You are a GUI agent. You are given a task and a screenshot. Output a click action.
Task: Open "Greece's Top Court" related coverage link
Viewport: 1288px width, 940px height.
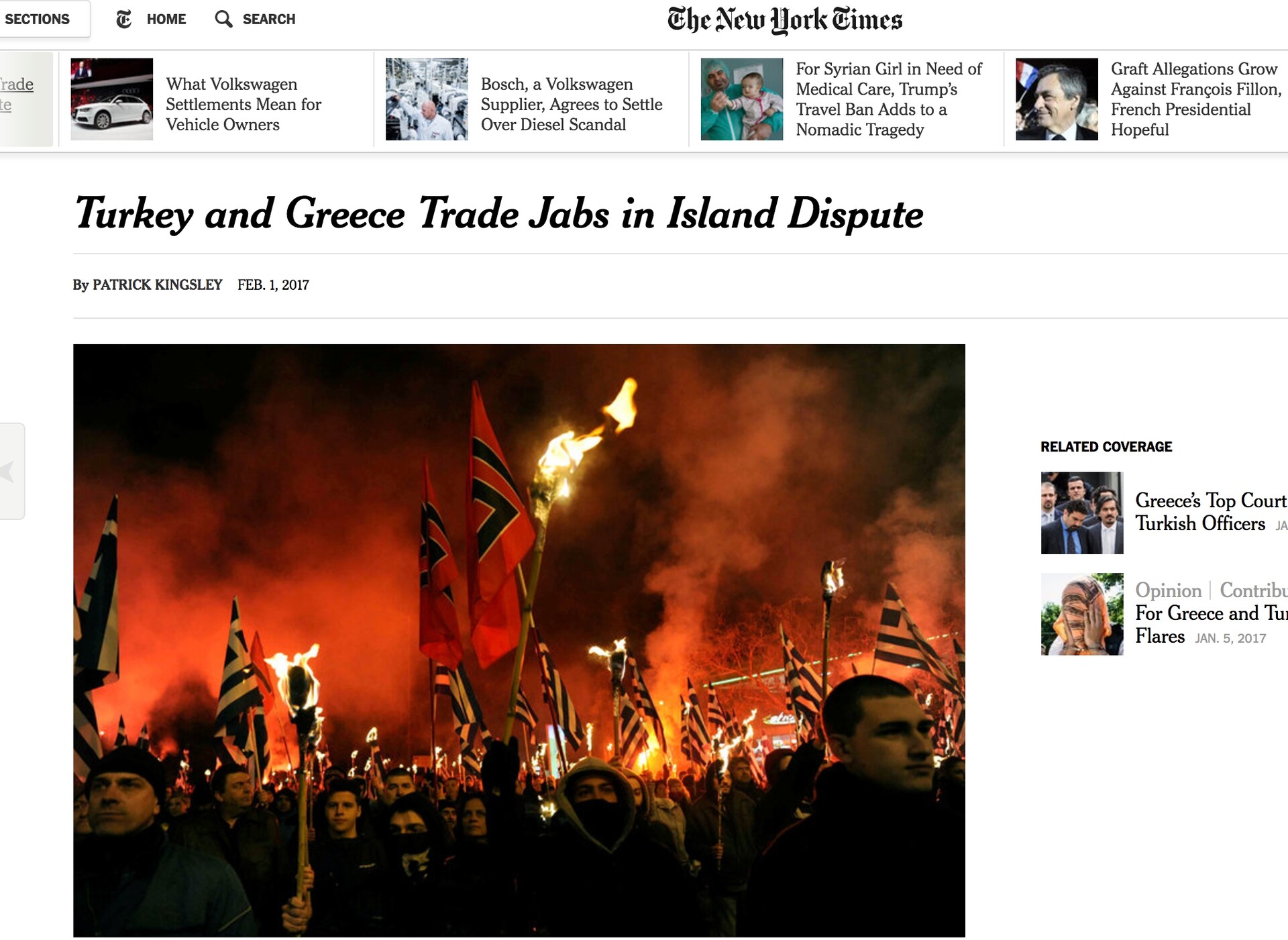click(x=1211, y=512)
